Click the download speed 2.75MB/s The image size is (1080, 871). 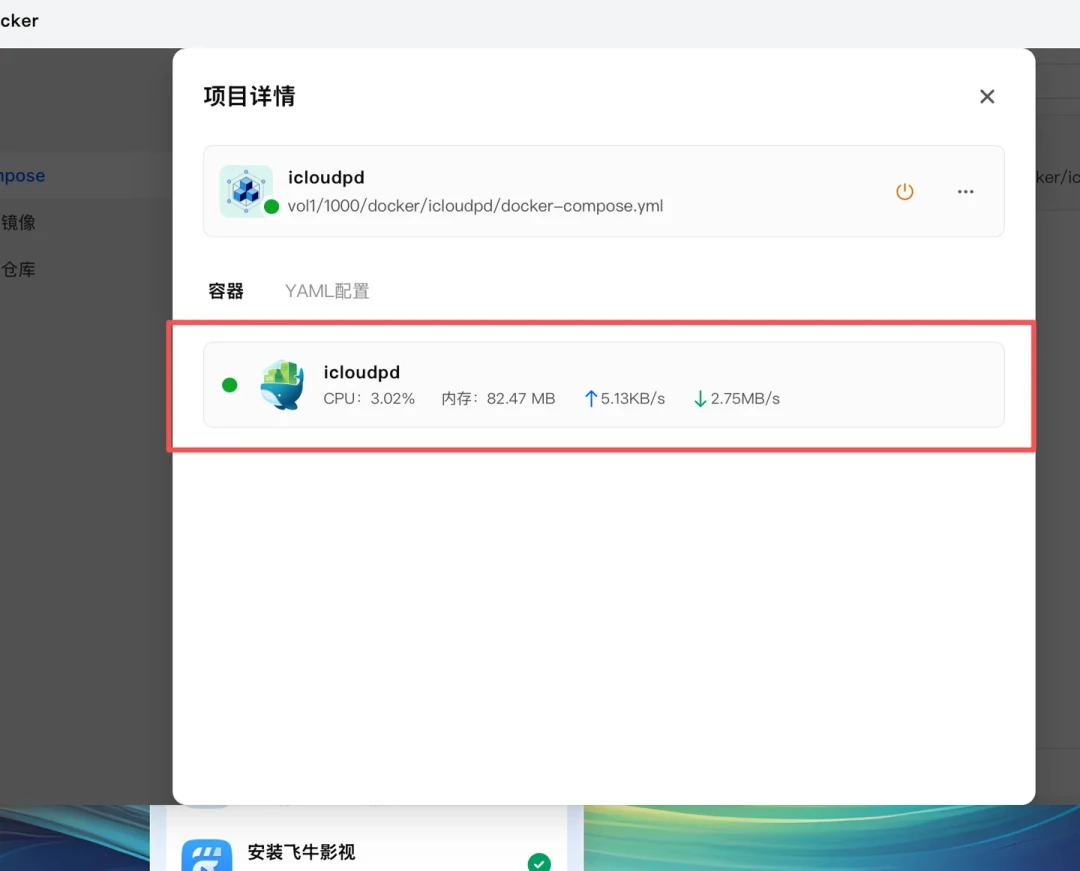click(737, 399)
